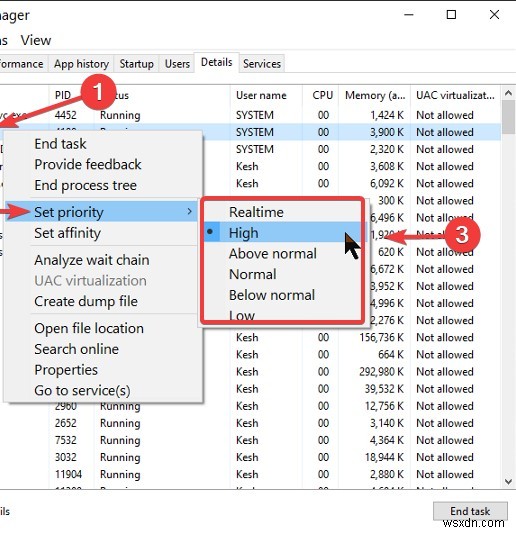Click the vertical scrollbar thumb
This screenshot has height=533, width=516.
[x=509, y=117]
